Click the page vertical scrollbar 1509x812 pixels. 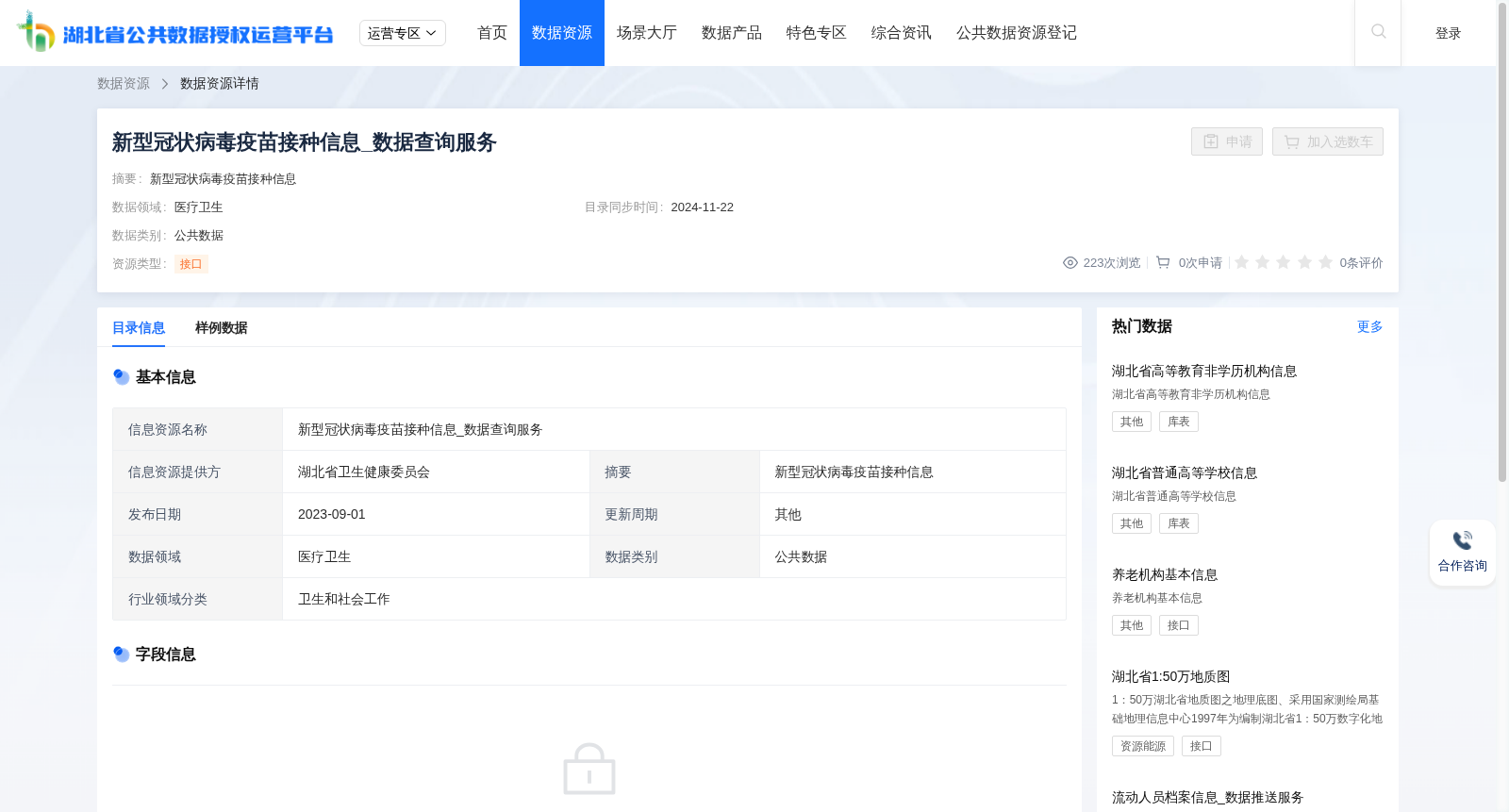[x=1502, y=243]
